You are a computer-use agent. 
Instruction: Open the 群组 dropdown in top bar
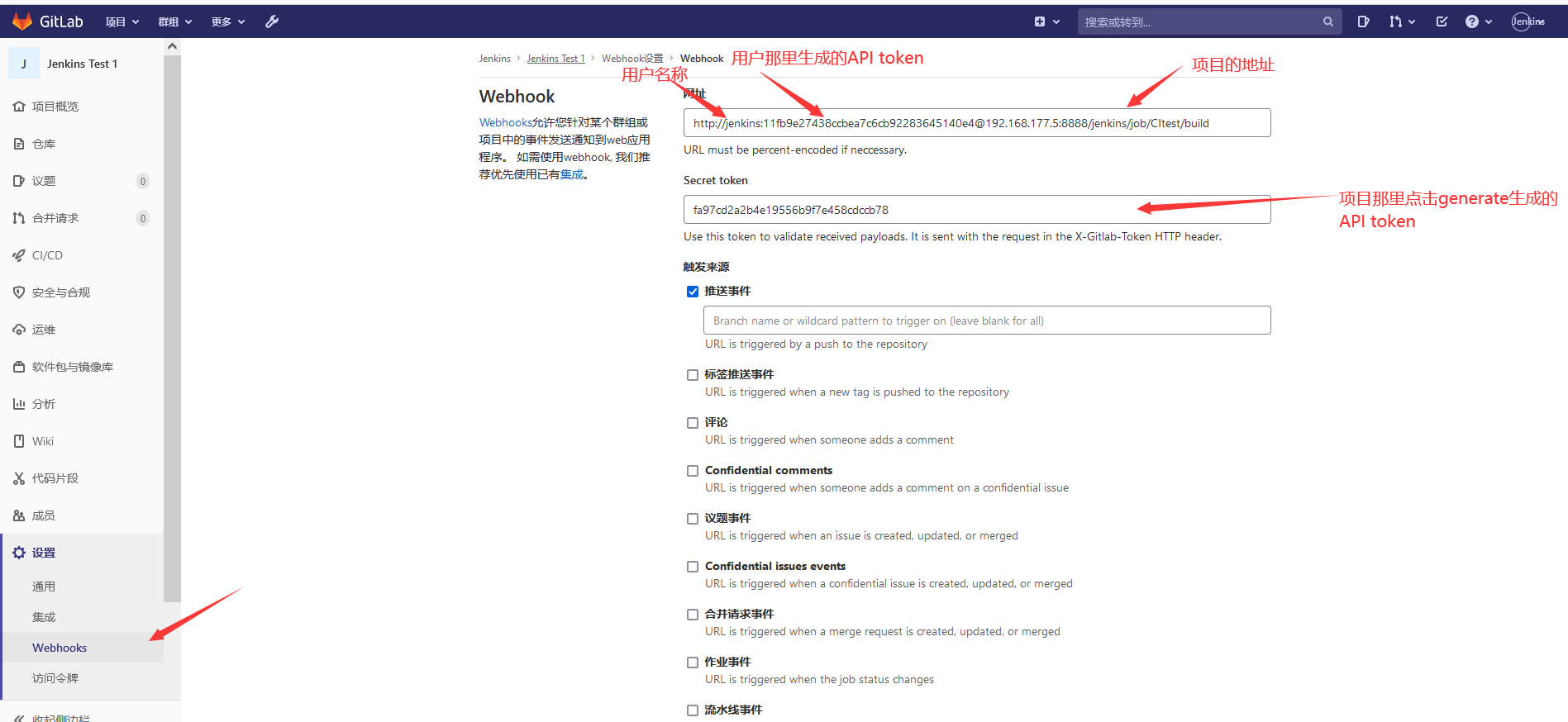pyautogui.click(x=175, y=22)
